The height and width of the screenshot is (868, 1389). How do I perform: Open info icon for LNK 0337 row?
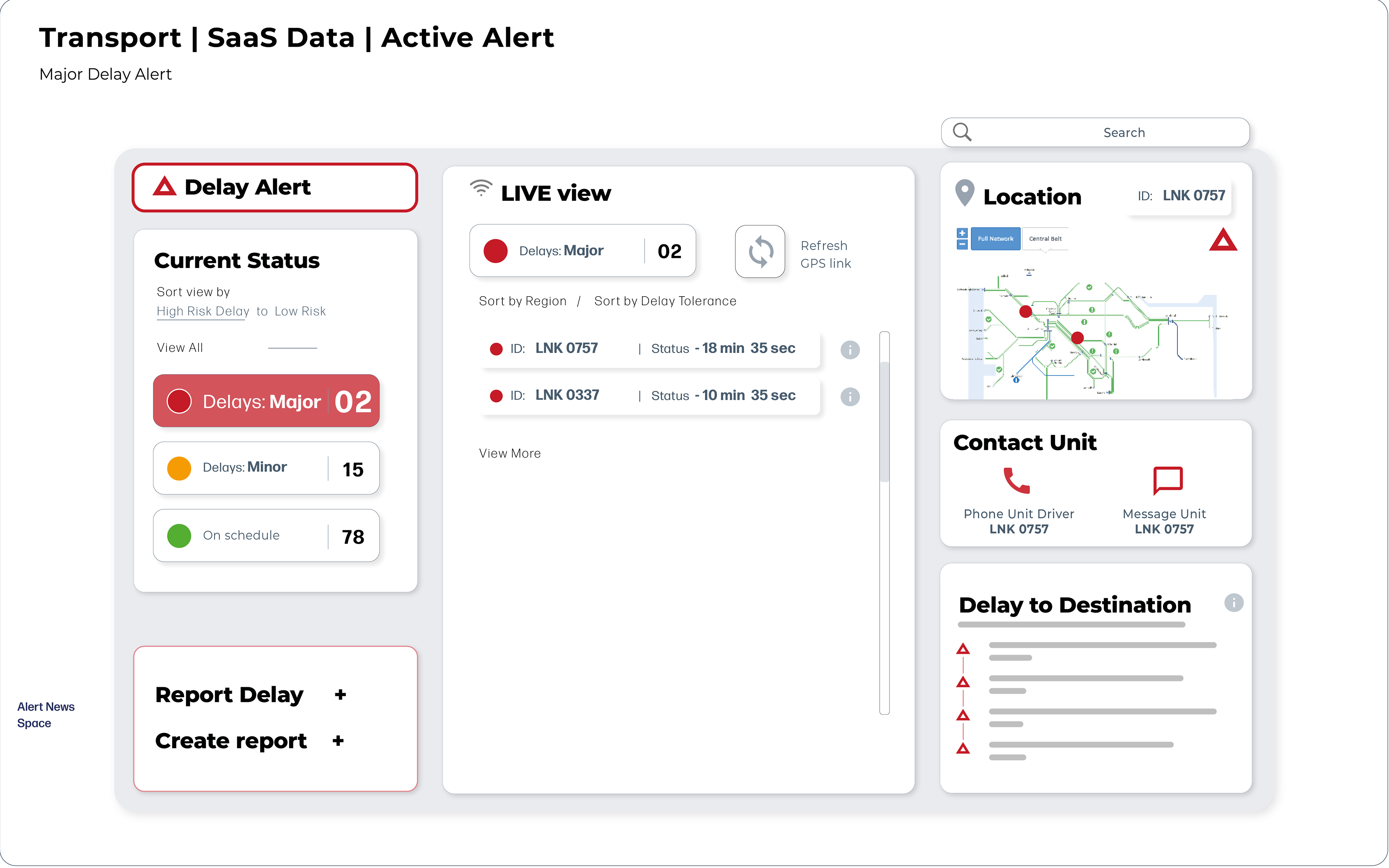(x=849, y=397)
